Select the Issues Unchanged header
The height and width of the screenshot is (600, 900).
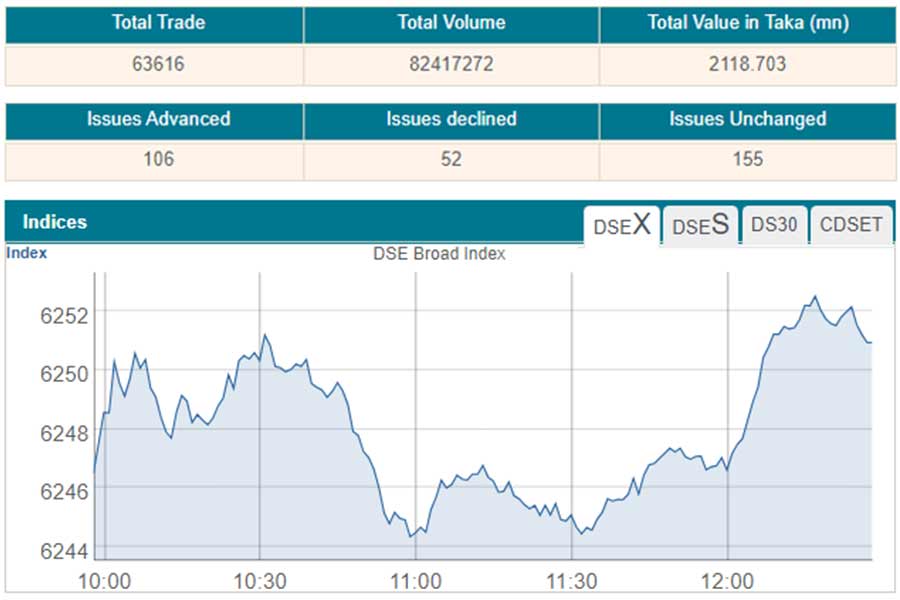747,119
